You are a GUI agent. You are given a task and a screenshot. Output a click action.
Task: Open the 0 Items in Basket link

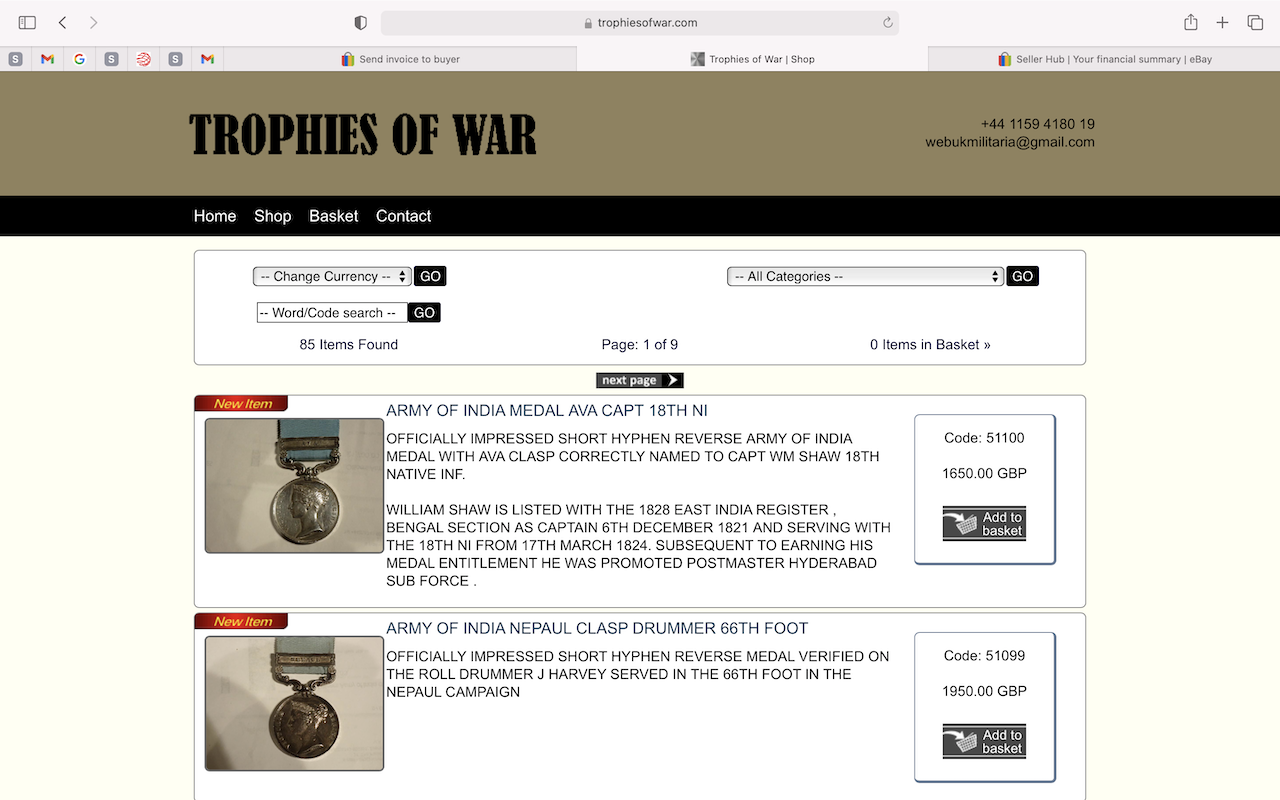point(930,344)
